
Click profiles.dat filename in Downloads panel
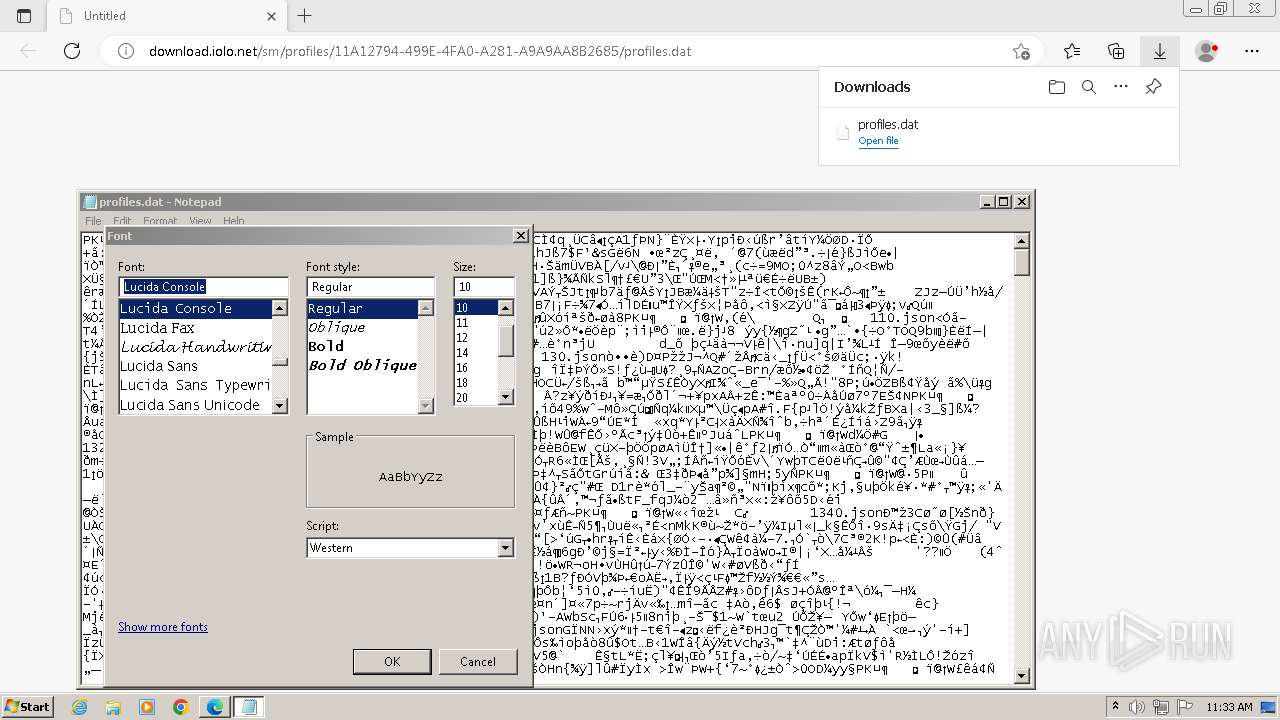tap(888, 125)
